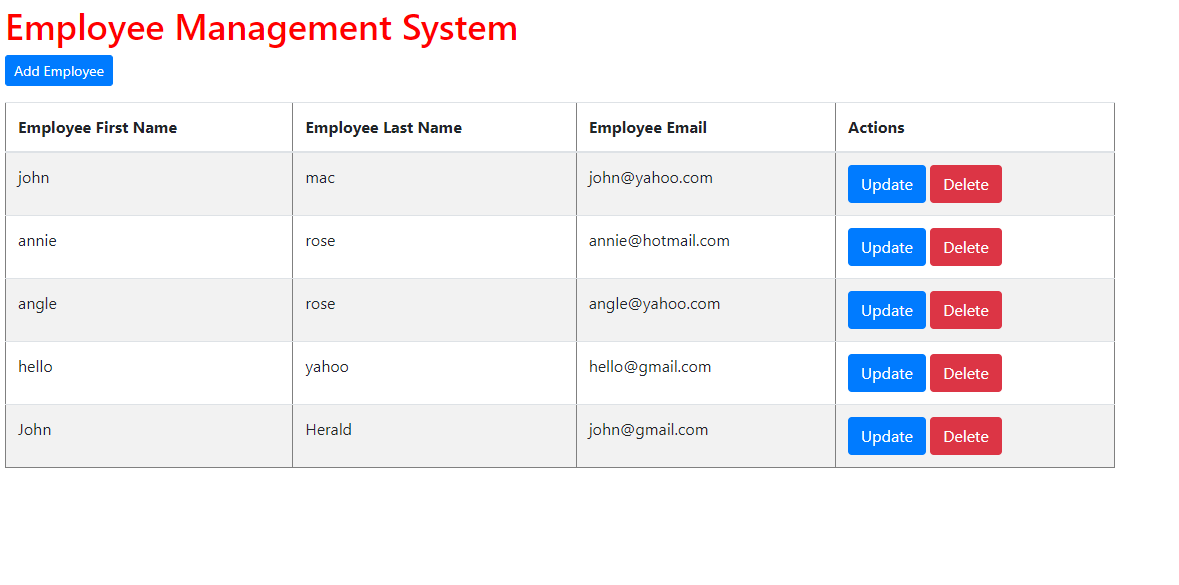The height and width of the screenshot is (585, 1179).
Task: Delete the John Herald entry
Action: click(965, 437)
